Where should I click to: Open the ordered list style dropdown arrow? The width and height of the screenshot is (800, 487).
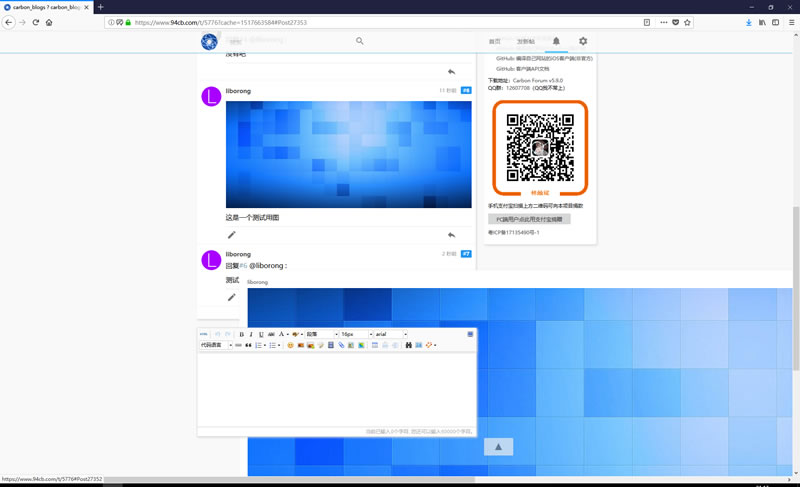coord(265,345)
